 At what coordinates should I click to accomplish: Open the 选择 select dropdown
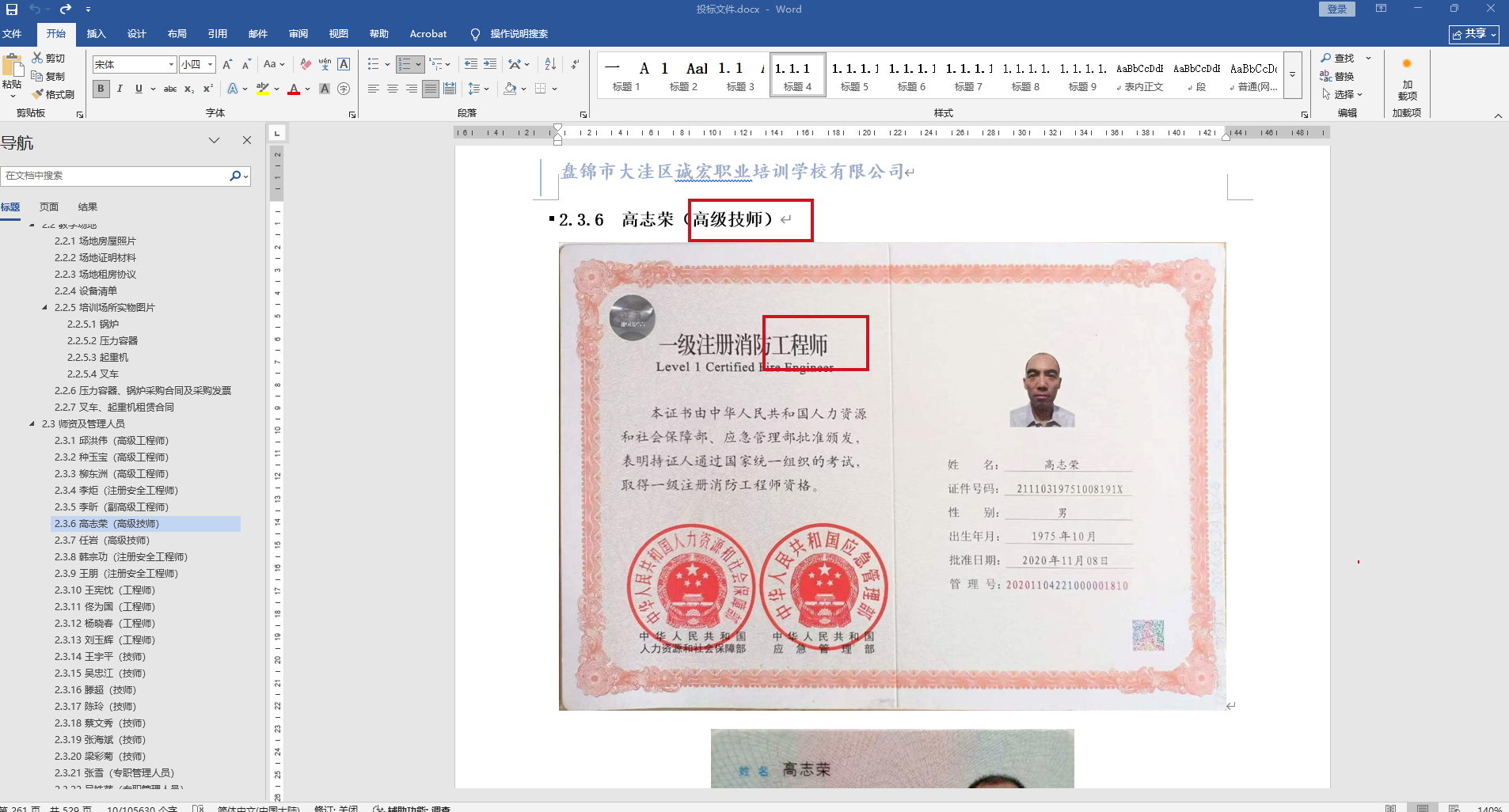pyautogui.click(x=1342, y=94)
